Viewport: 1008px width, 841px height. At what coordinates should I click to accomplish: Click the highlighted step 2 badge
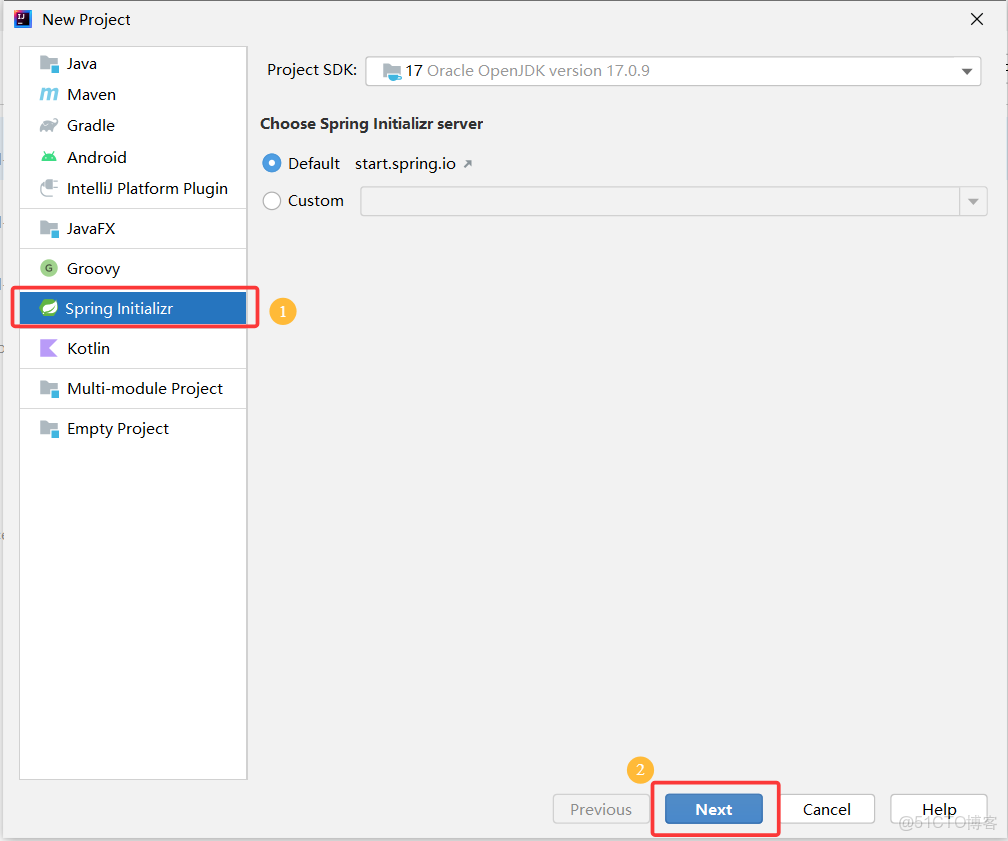[x=640, y=771]
